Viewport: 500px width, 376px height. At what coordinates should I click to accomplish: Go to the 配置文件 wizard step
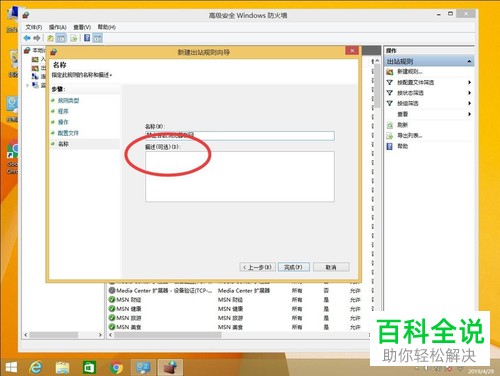coord(68,133)
